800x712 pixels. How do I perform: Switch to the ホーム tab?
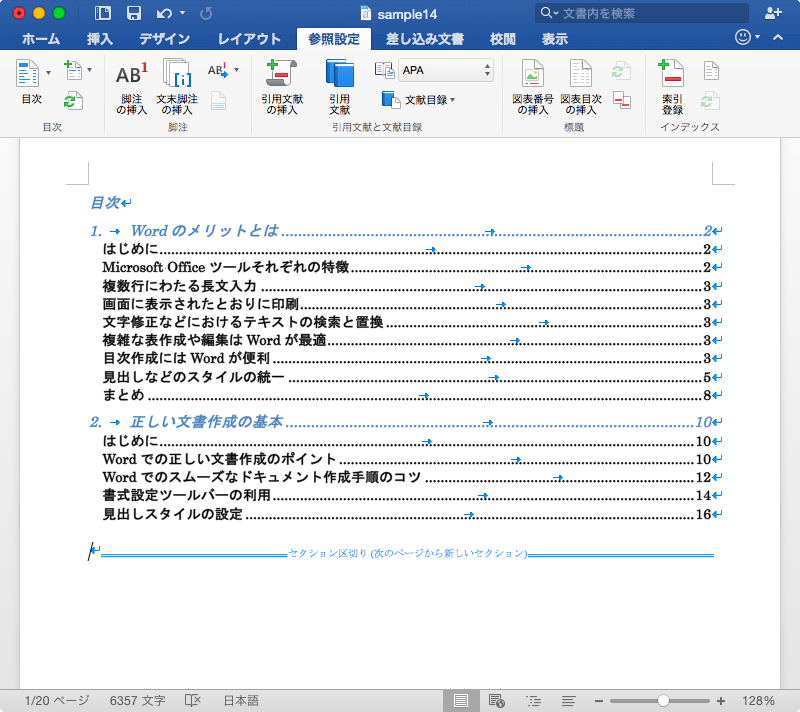click(41, 39)
